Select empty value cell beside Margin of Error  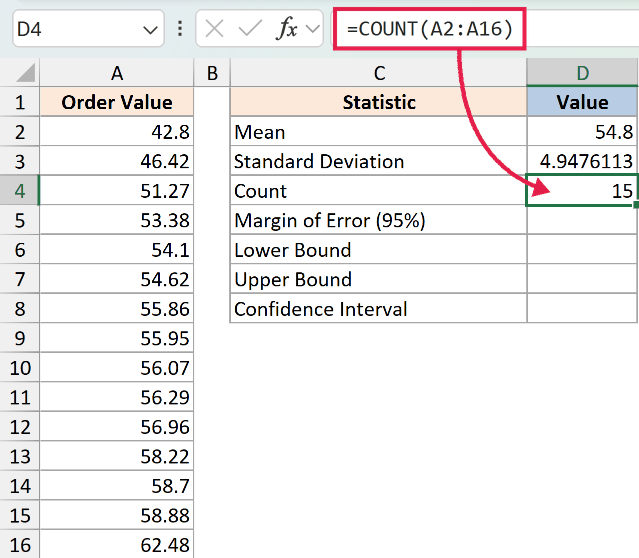tap(582, 220)
